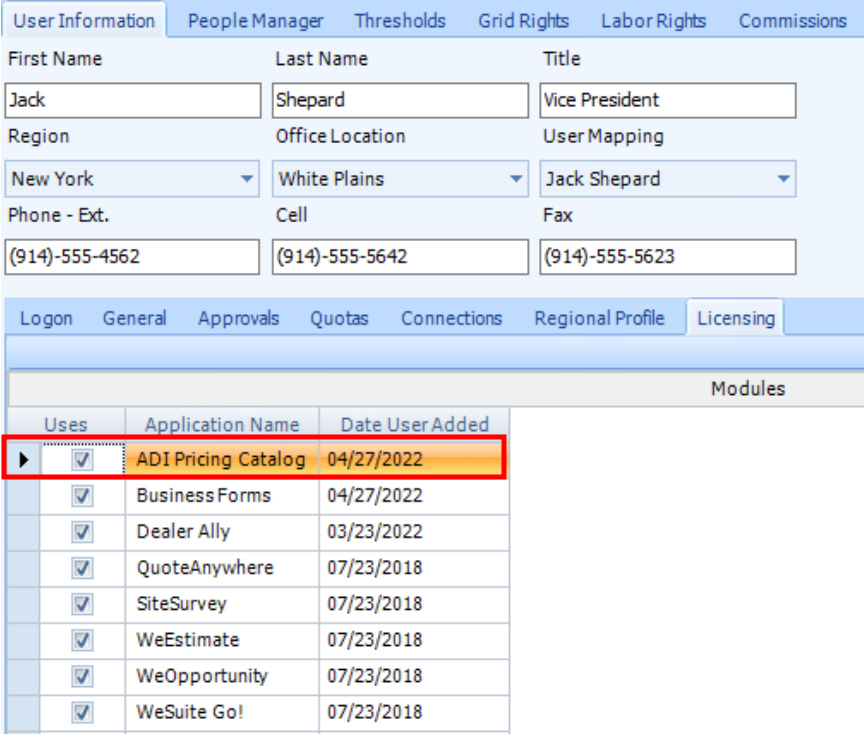The width and height of the screenshot is (864, 739).
Task: Select the SiteSurvey application cell
Action: (x=222, y=605)
